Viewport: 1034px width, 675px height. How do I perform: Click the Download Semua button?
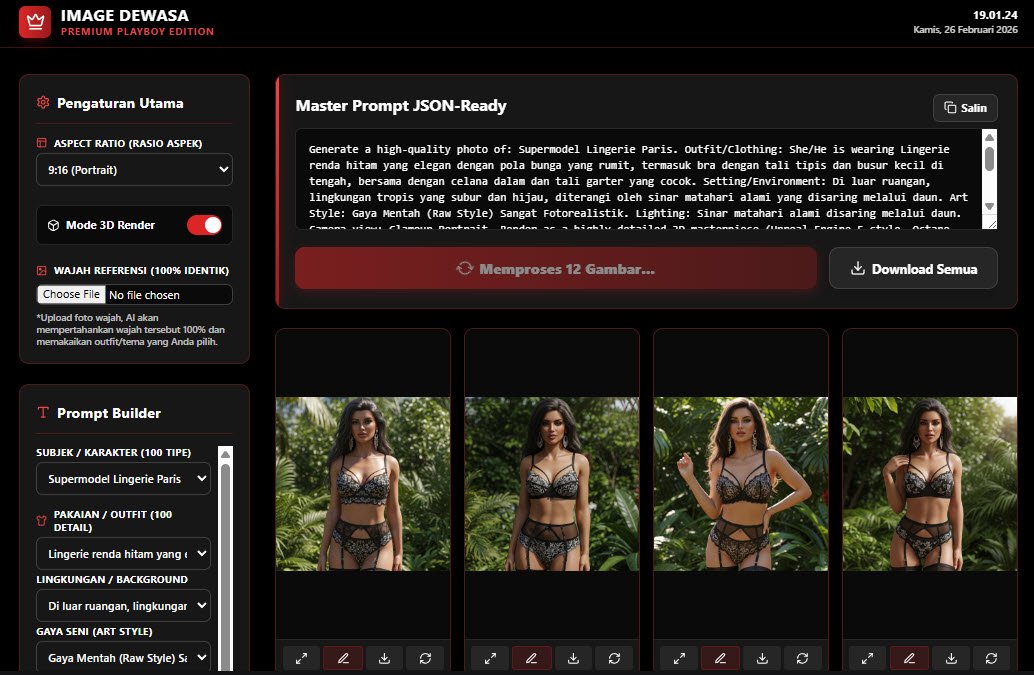913,268
